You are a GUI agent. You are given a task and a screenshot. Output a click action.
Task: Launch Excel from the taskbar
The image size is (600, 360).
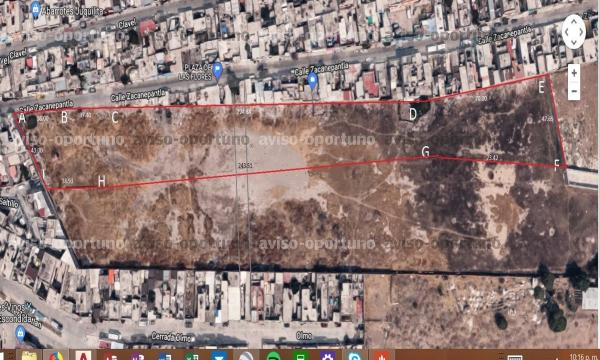point(191,356)
